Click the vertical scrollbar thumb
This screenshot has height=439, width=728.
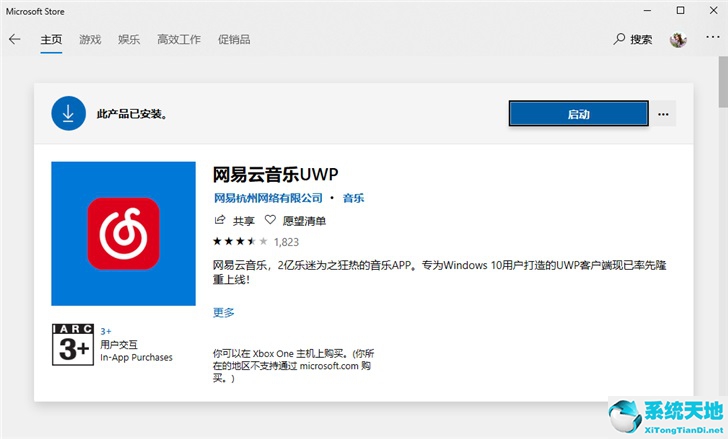point(723,83)
